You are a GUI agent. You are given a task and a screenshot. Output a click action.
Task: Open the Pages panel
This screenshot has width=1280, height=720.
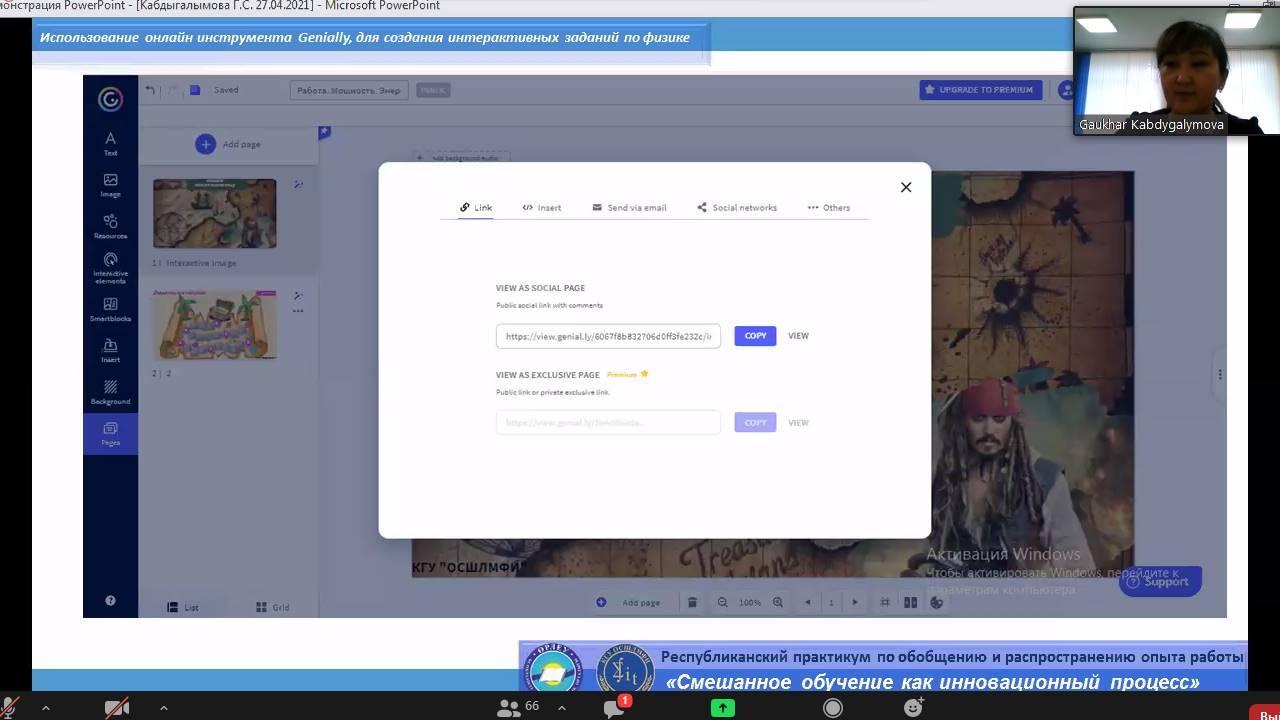pyautogui.click(x=110, y=433)
